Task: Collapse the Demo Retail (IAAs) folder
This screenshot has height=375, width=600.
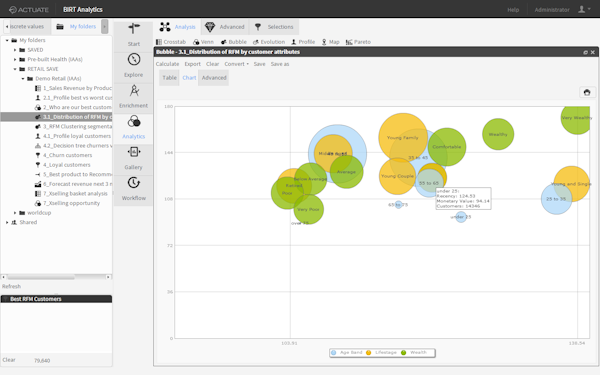Action: point(23,78)
